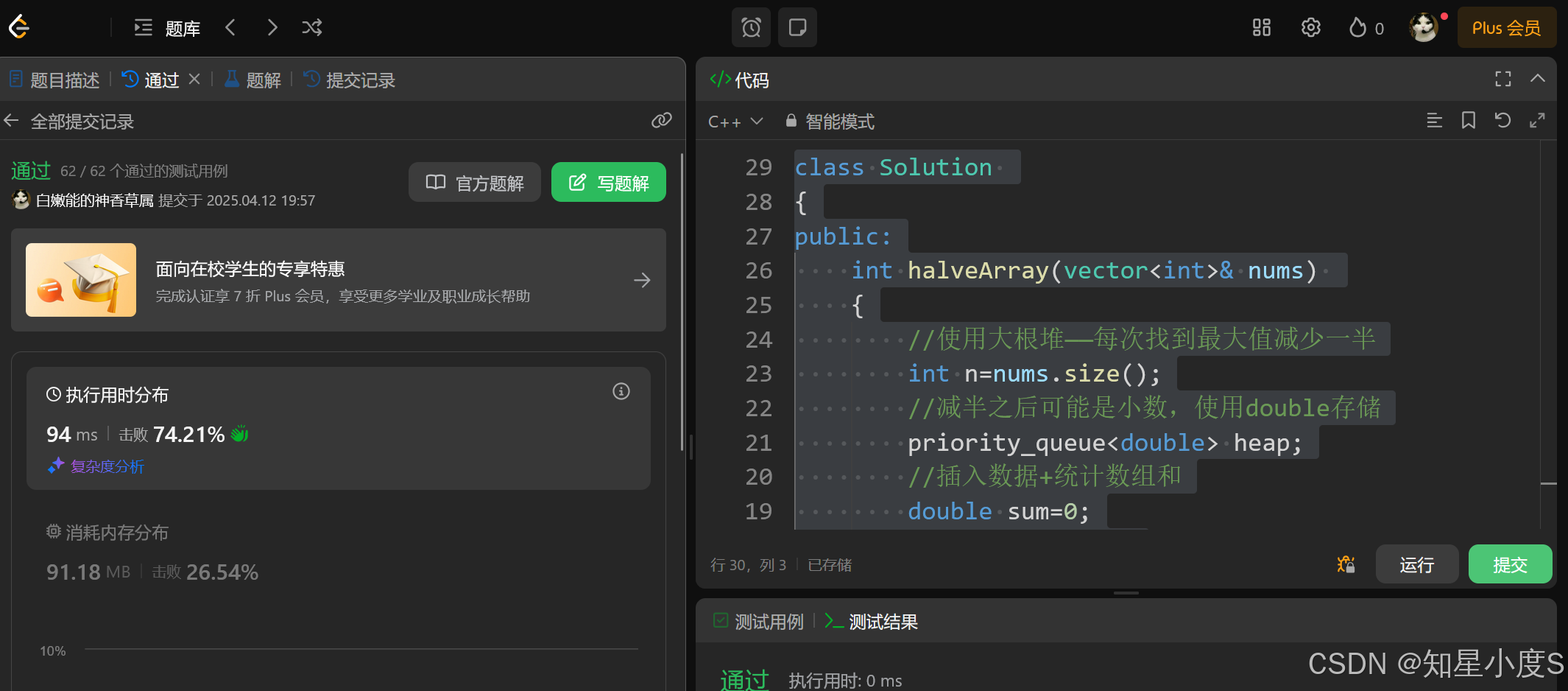Copy the submission link icon
1568x691 pixels.
click(x=662, y=120)
